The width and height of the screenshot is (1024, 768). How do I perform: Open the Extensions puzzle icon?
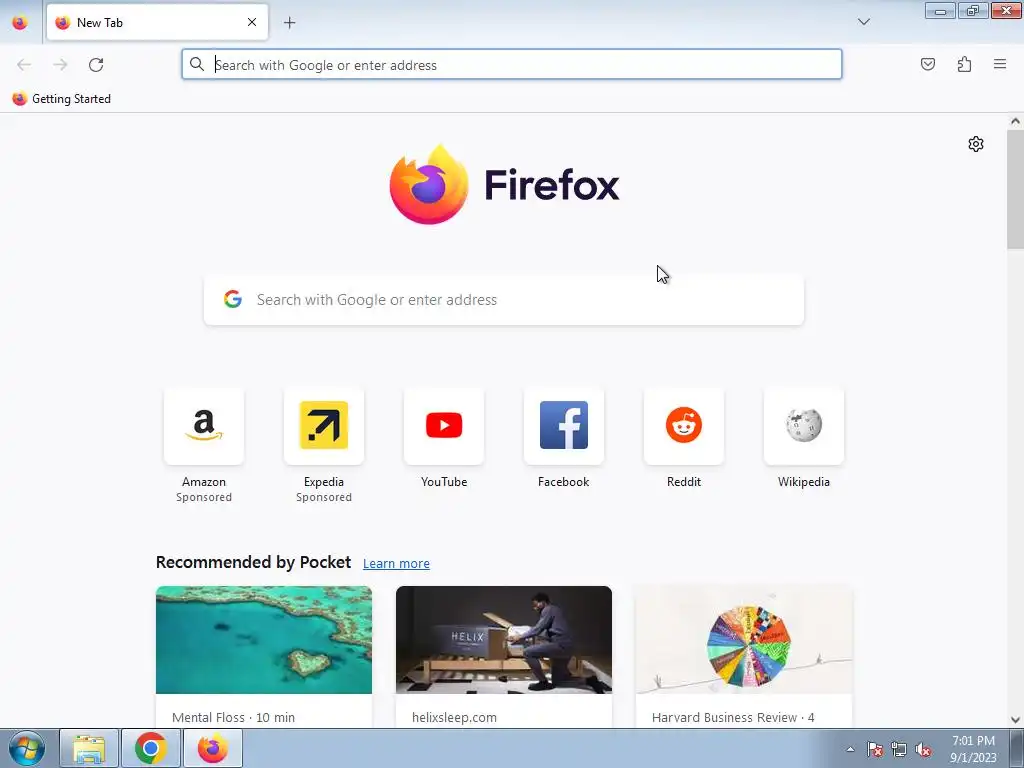(x=964, y=64)
